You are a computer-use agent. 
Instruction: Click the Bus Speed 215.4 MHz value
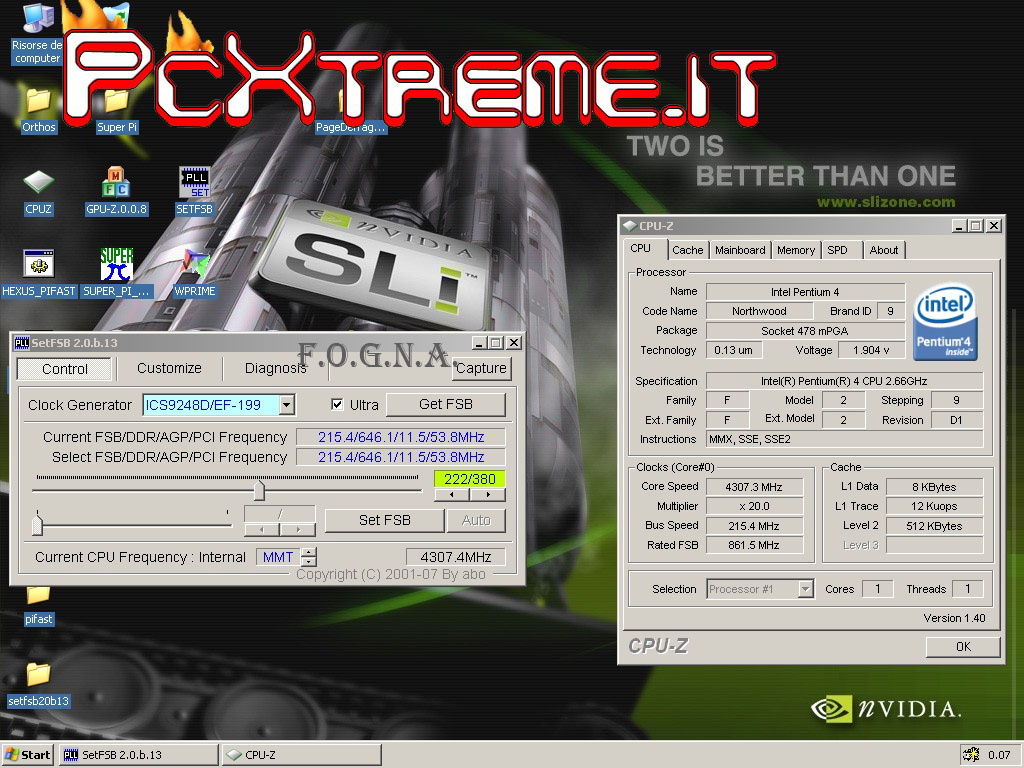click(x=754, y=526)
